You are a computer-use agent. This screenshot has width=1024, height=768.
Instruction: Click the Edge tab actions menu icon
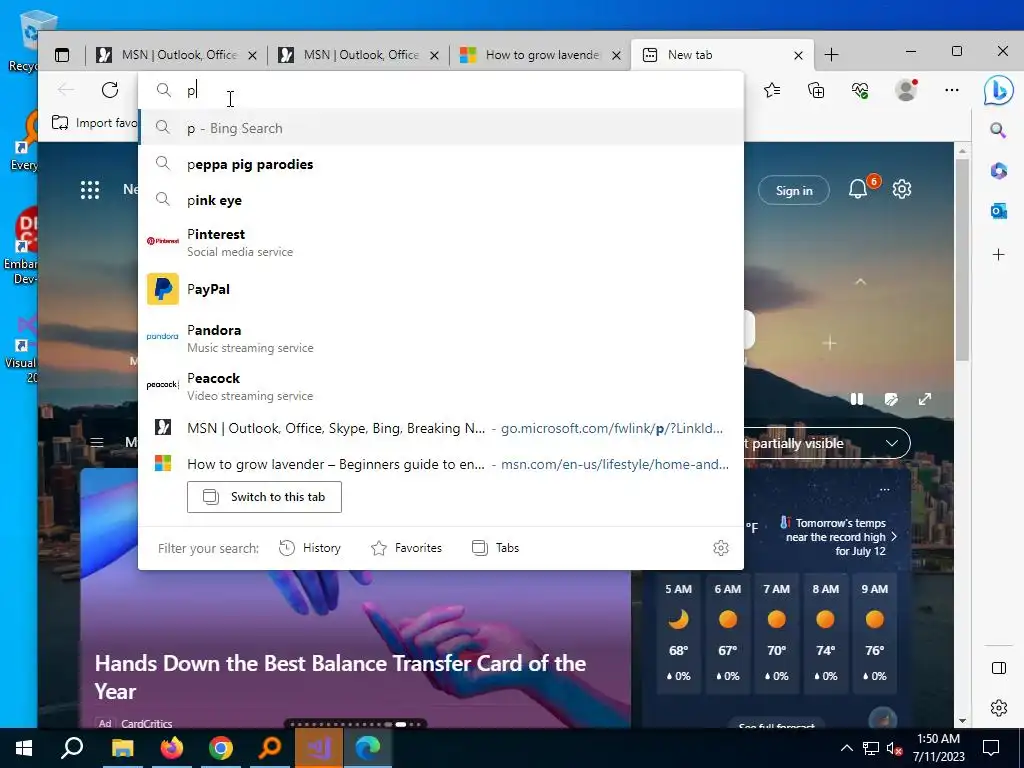(62, 56)
